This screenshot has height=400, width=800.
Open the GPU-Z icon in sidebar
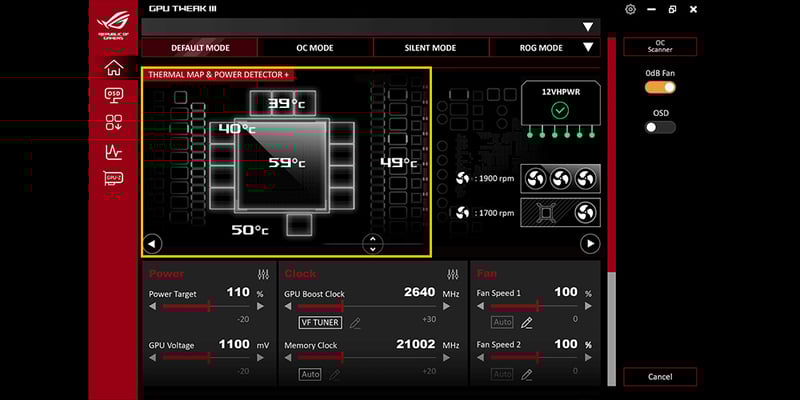click(113, 178)
